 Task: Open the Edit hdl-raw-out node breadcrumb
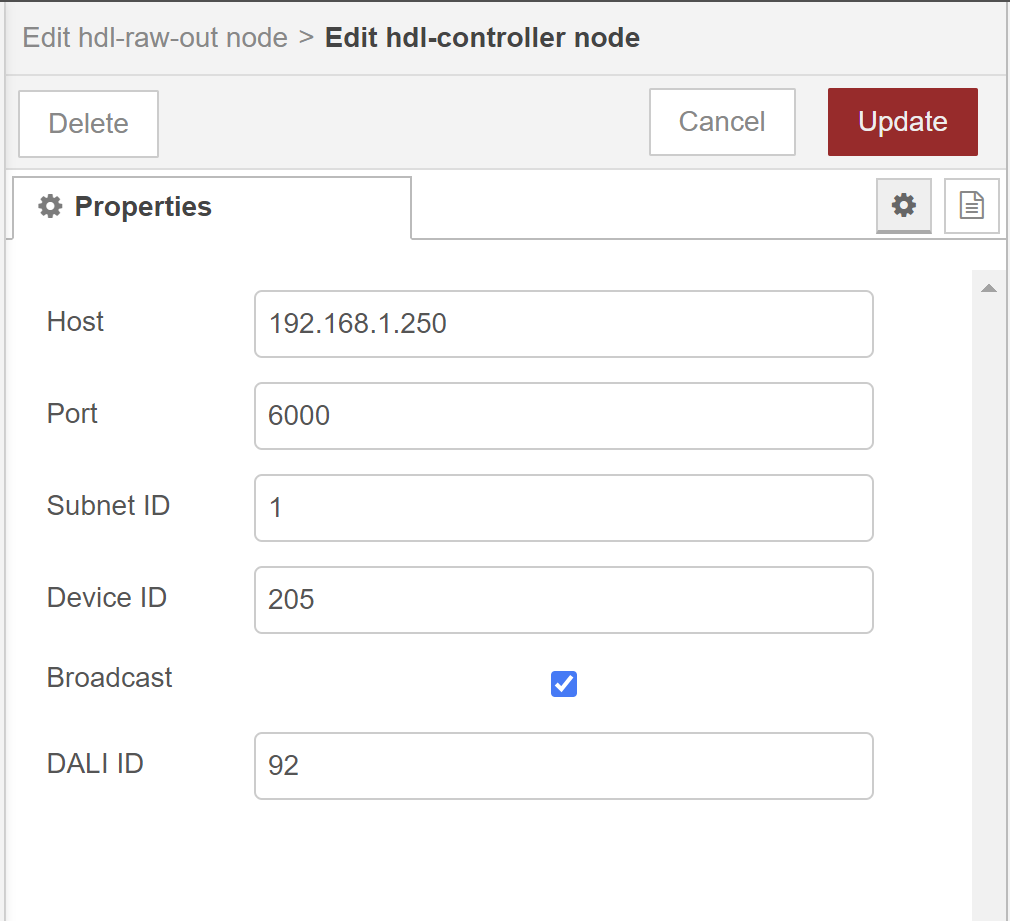154,37
